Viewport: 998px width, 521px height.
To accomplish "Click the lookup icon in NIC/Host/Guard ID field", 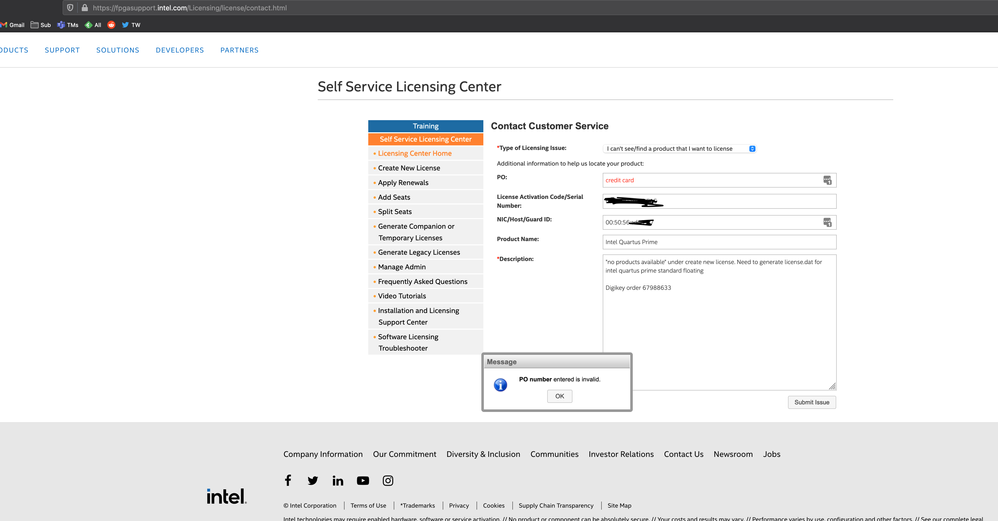I will [x=827, y=222].
